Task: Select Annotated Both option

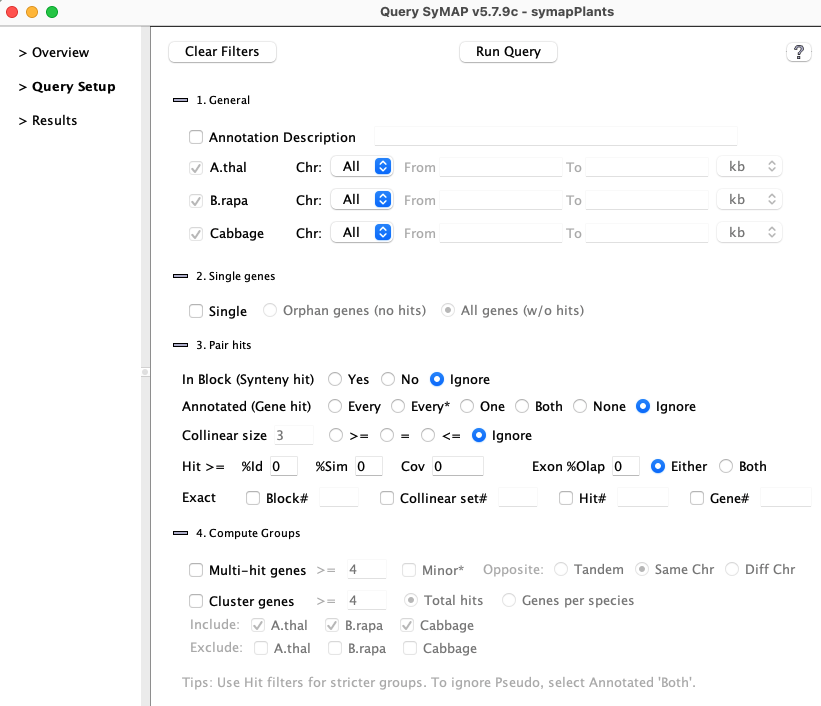Action: (522, 406)
